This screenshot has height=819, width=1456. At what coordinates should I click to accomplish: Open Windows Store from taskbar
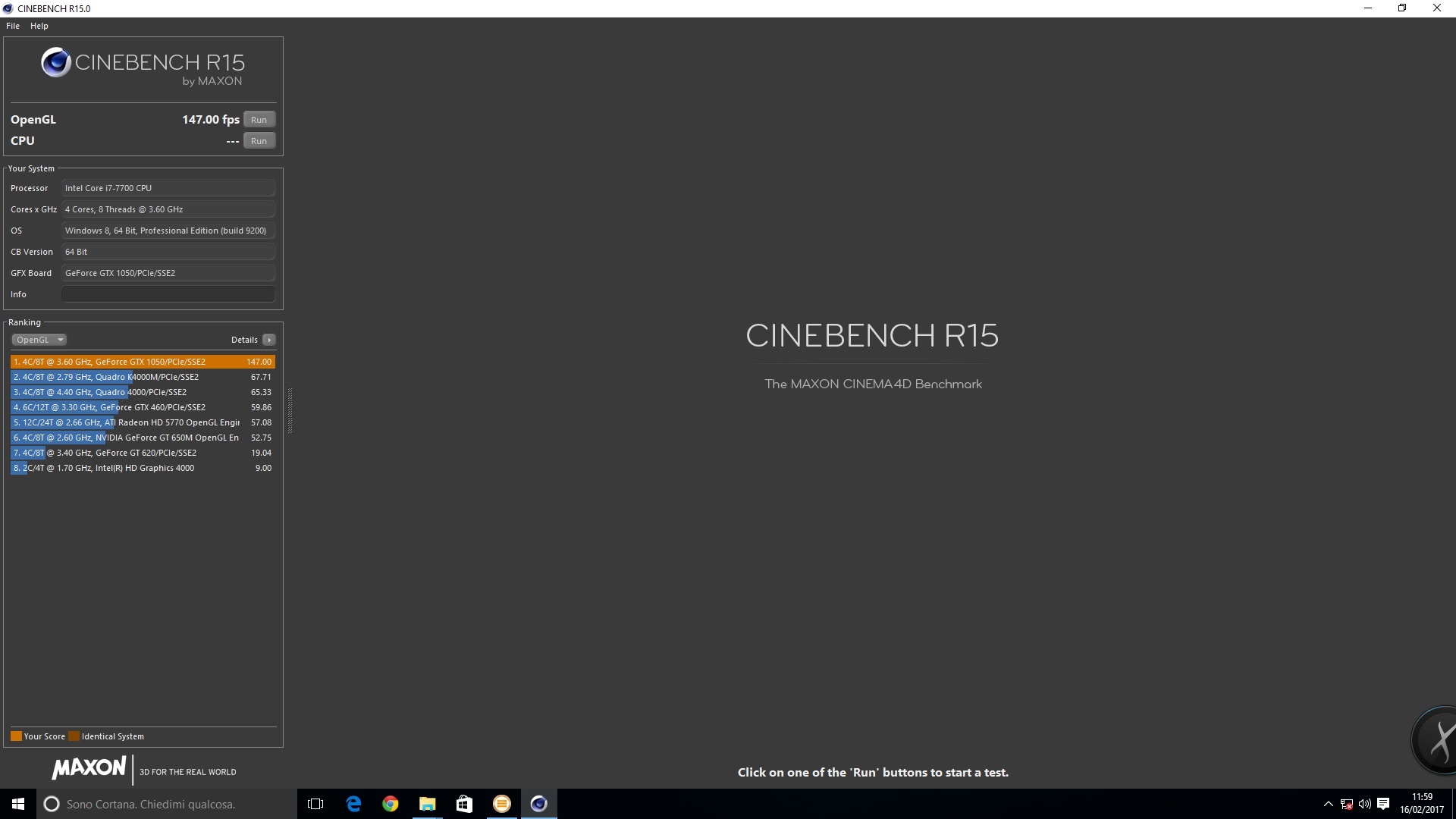[465, 804]
